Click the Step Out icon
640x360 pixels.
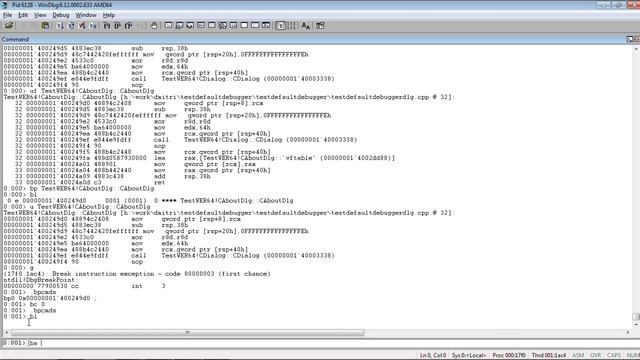point(129,26)
